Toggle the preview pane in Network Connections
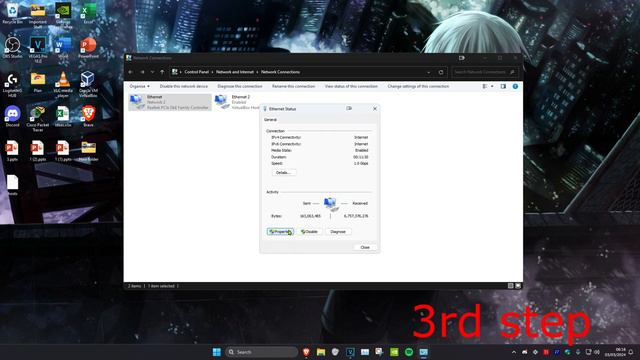 pyautogui.click(x=503, y=86)
